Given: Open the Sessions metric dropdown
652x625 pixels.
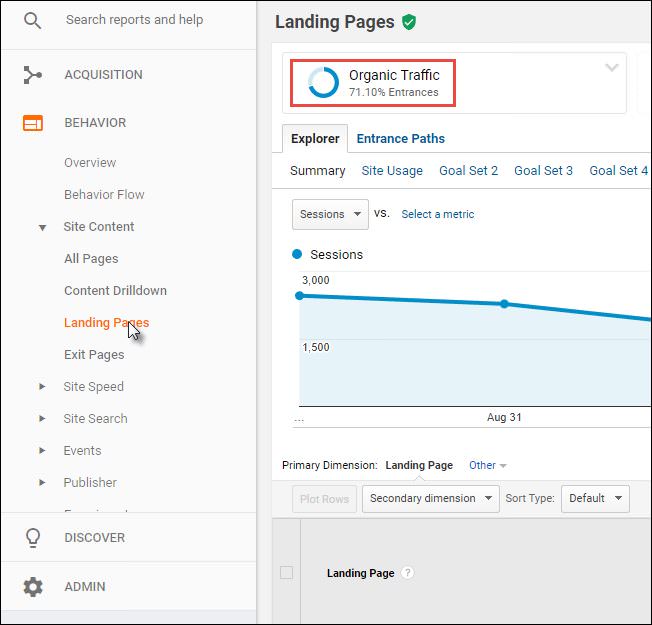Looking at the screenshot, I should tap(330, 214).
